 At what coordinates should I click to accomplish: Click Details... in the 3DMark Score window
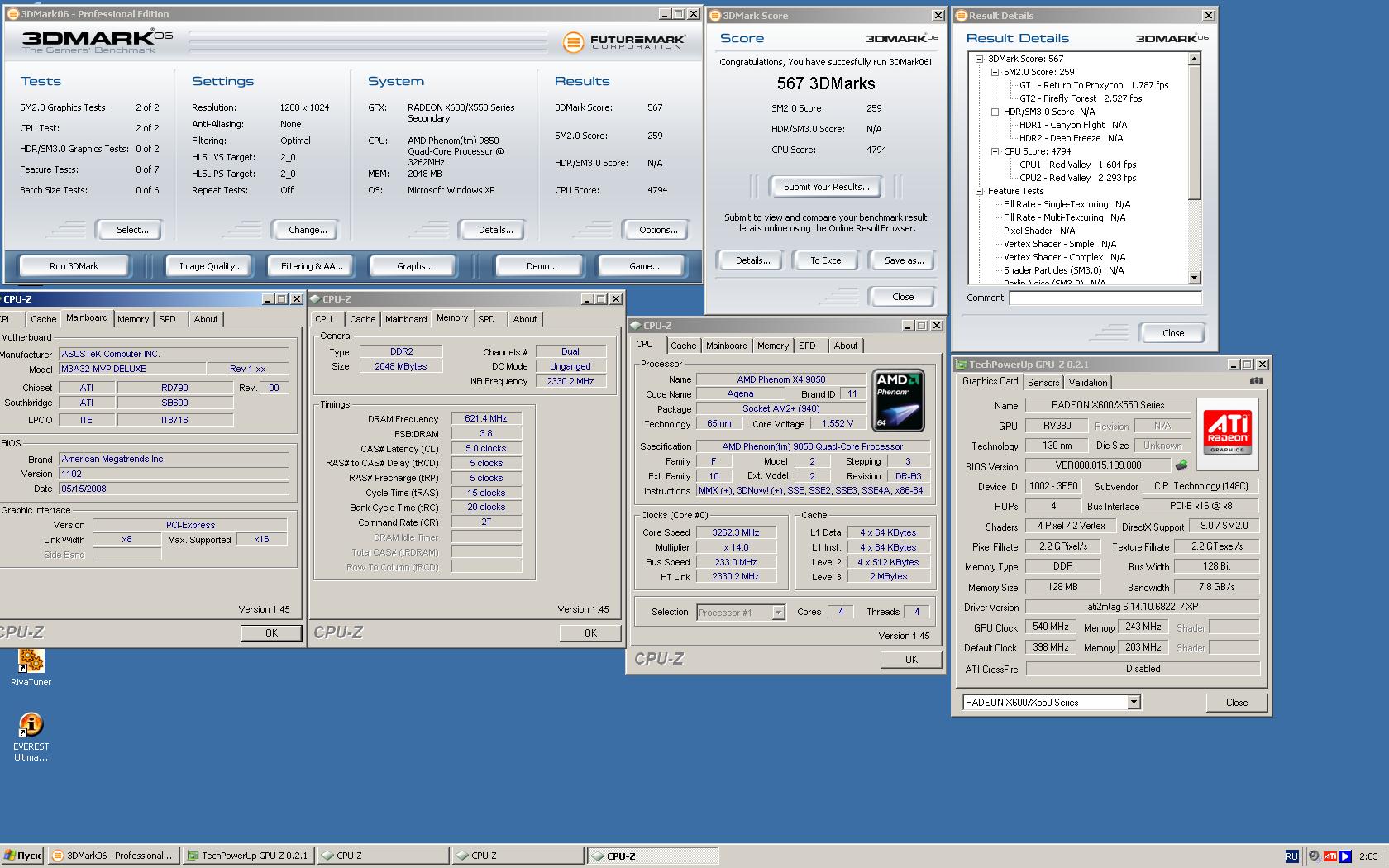pos(752,260)
